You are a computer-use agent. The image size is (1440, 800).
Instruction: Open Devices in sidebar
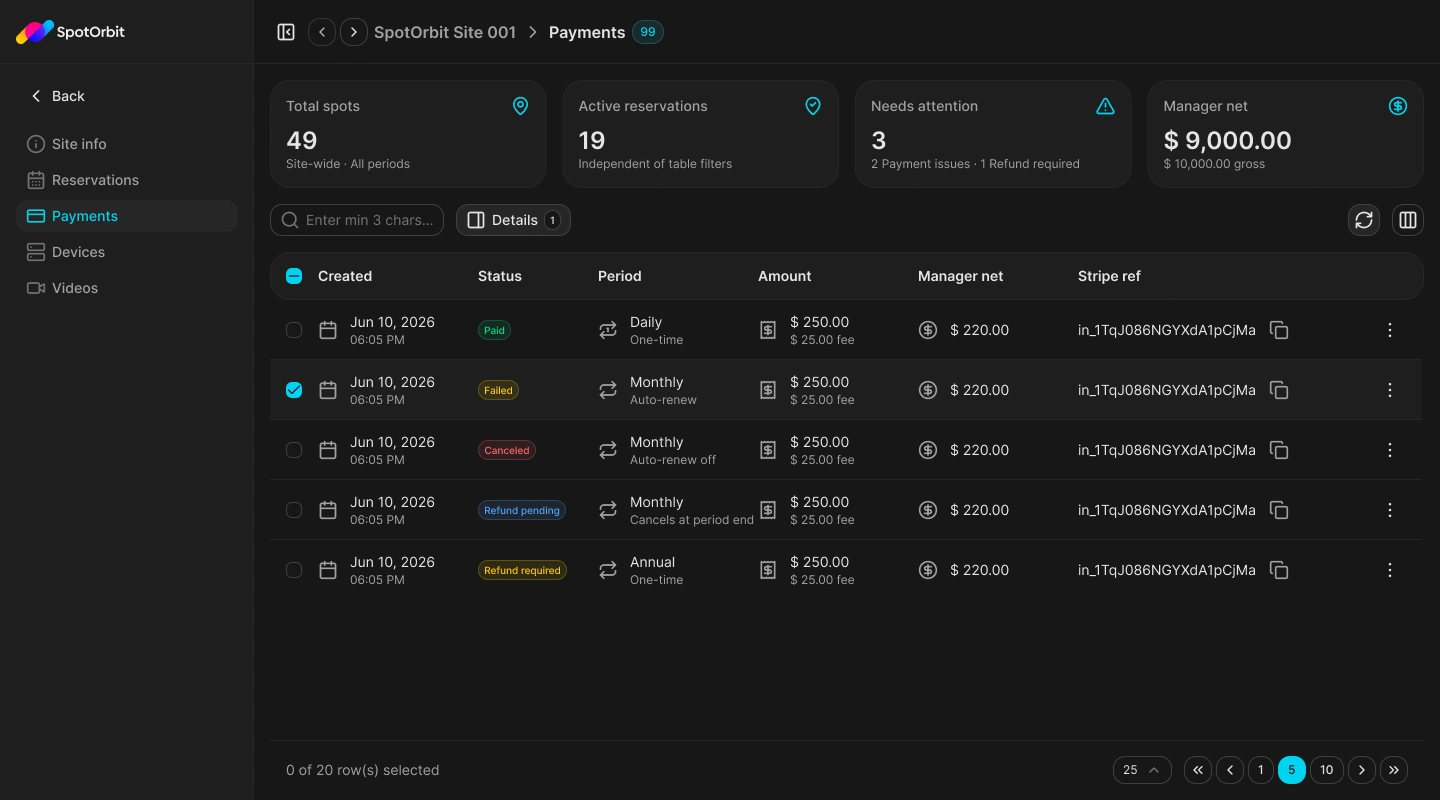click(x=127, y=252)
